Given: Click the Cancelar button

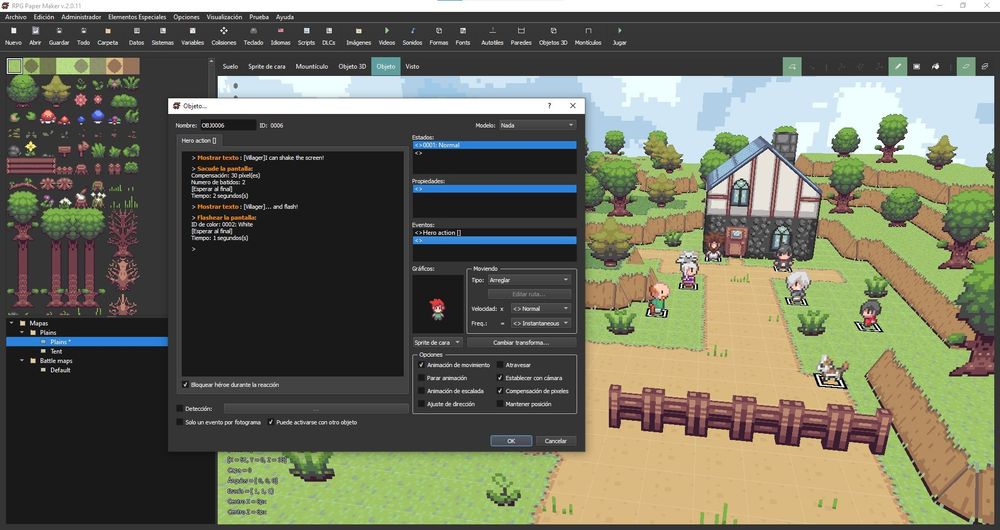Looking at the screenshot, I should tap(555, 441).
